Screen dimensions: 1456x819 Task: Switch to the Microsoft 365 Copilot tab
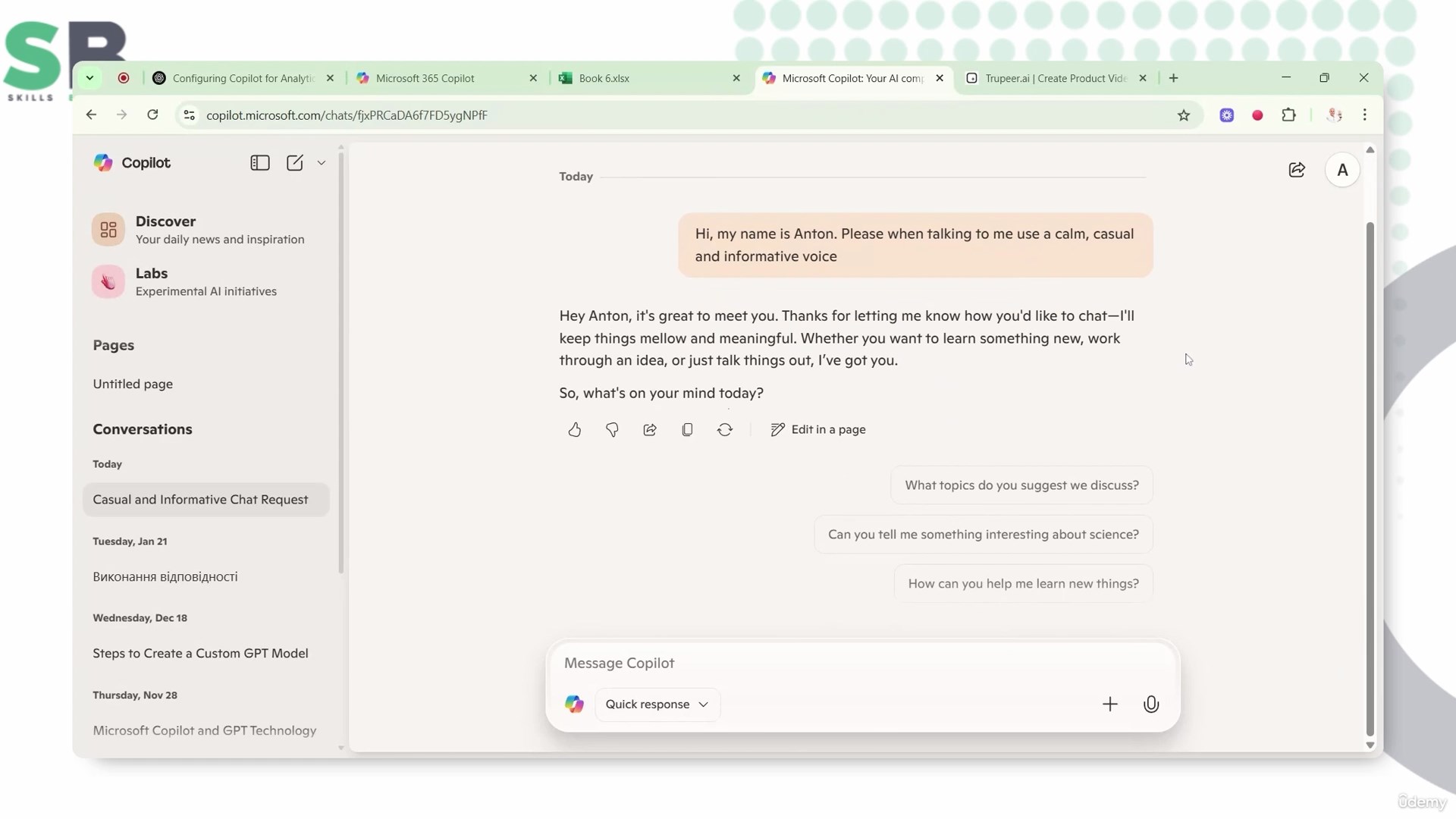point(425,78)
